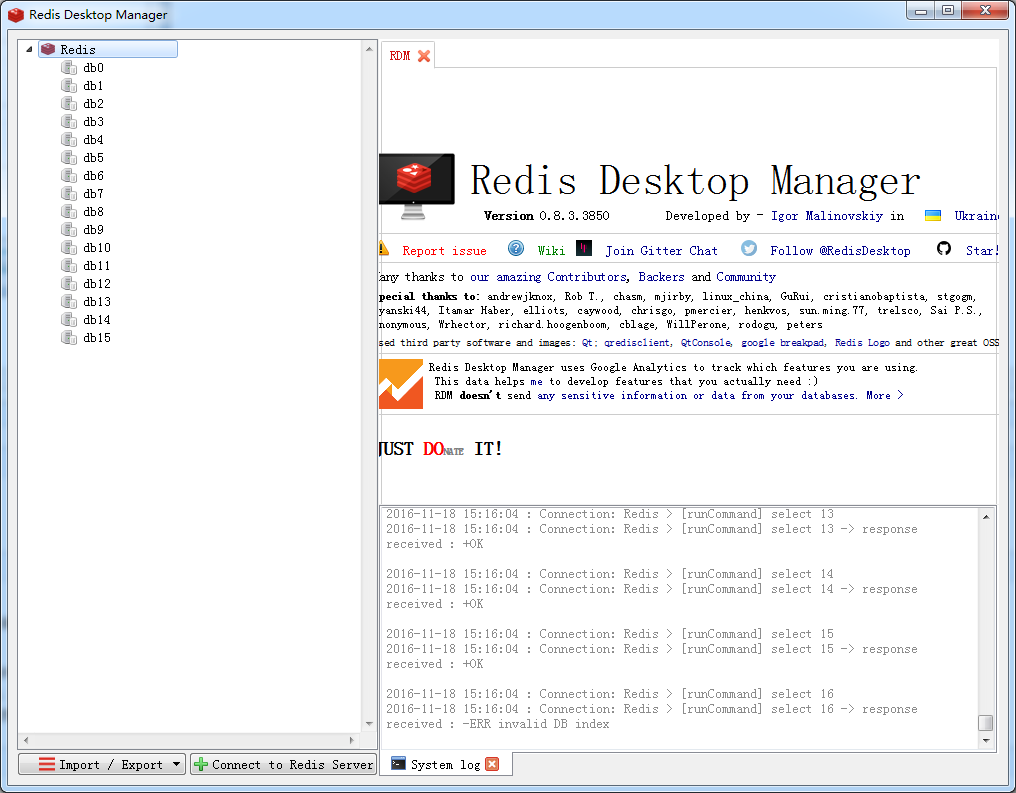
Task: Open the amazing Contributors link
Action: pyautogui.click(x=548, y=277)
